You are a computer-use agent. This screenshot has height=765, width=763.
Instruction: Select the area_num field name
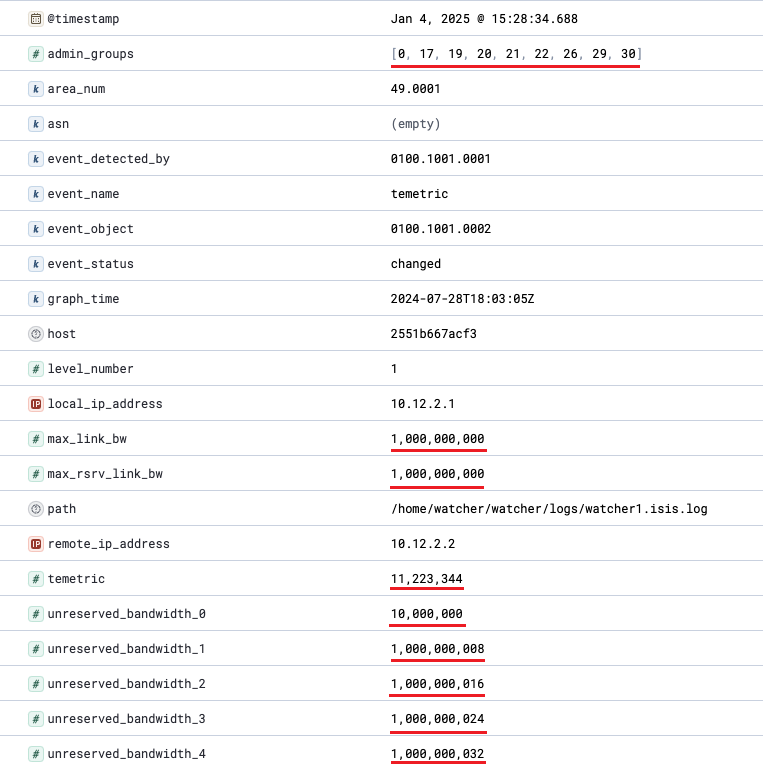pyautogui.click(x=76, y=89)
